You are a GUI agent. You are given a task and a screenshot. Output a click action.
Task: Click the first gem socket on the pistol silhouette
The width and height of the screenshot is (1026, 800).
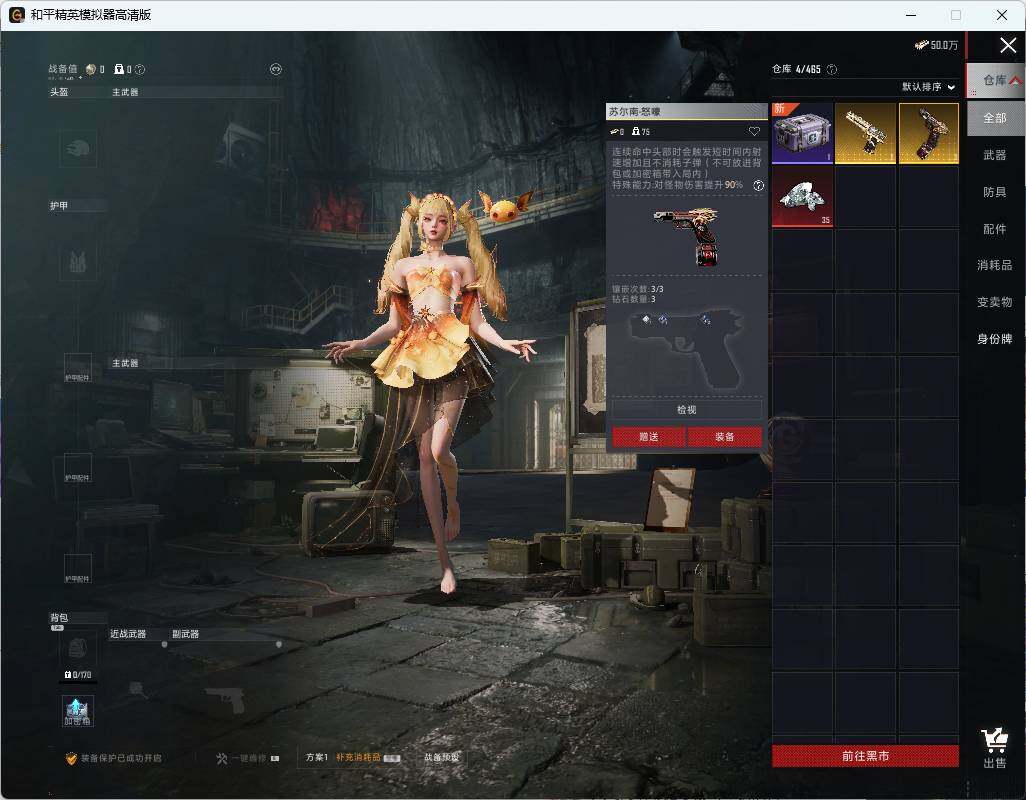pyautogui.click(x=646, y=319)
